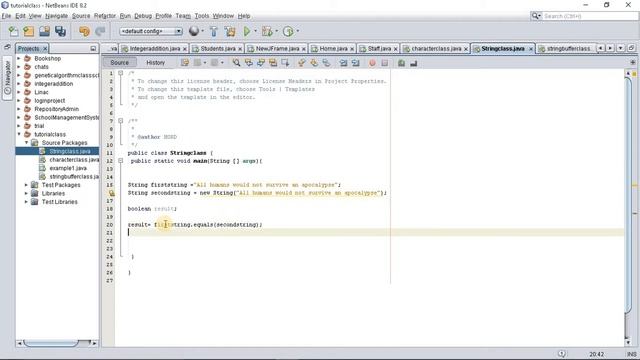The width and height of the screenshot is (640, 360).
Task: Click the Comment icon in editor toolbar
Action: click(x=401, y=63)
